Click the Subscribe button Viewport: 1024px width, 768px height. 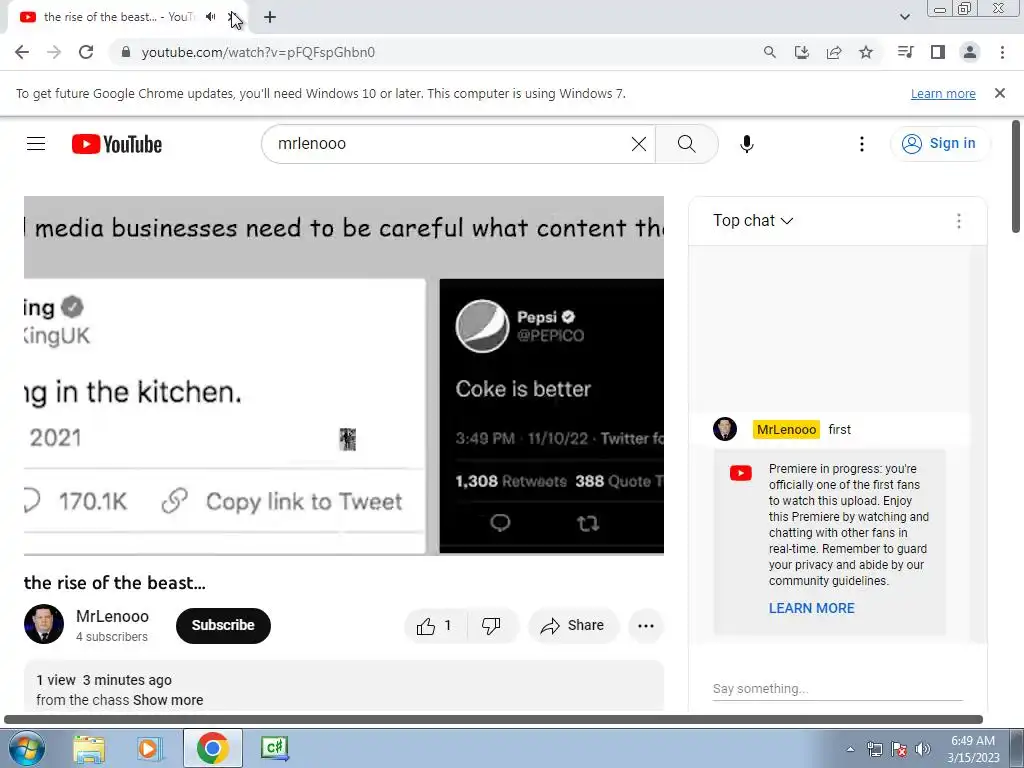pyautogui.click(x=223, y=626)
